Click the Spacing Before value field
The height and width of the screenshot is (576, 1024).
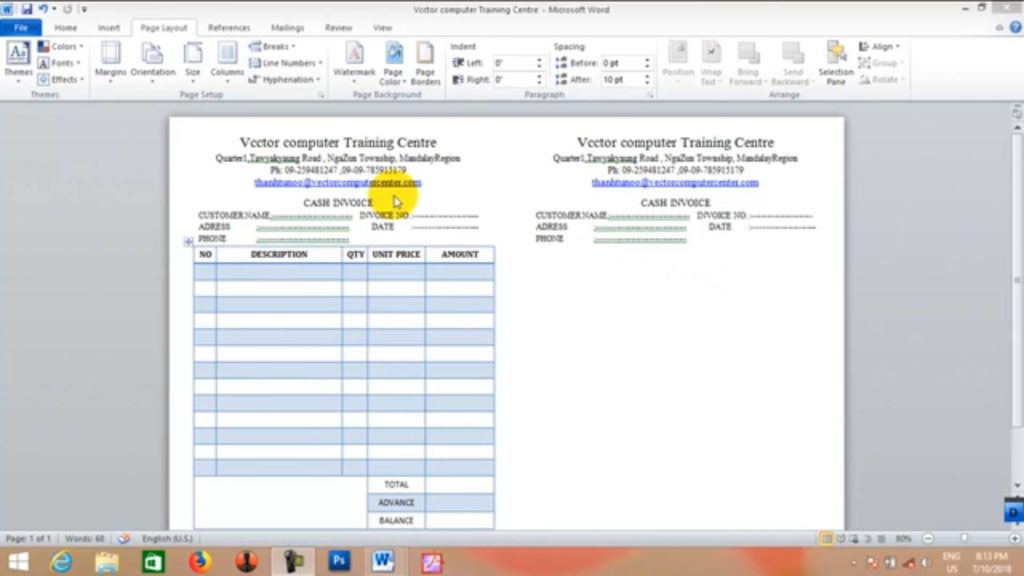tap(621, 63)
